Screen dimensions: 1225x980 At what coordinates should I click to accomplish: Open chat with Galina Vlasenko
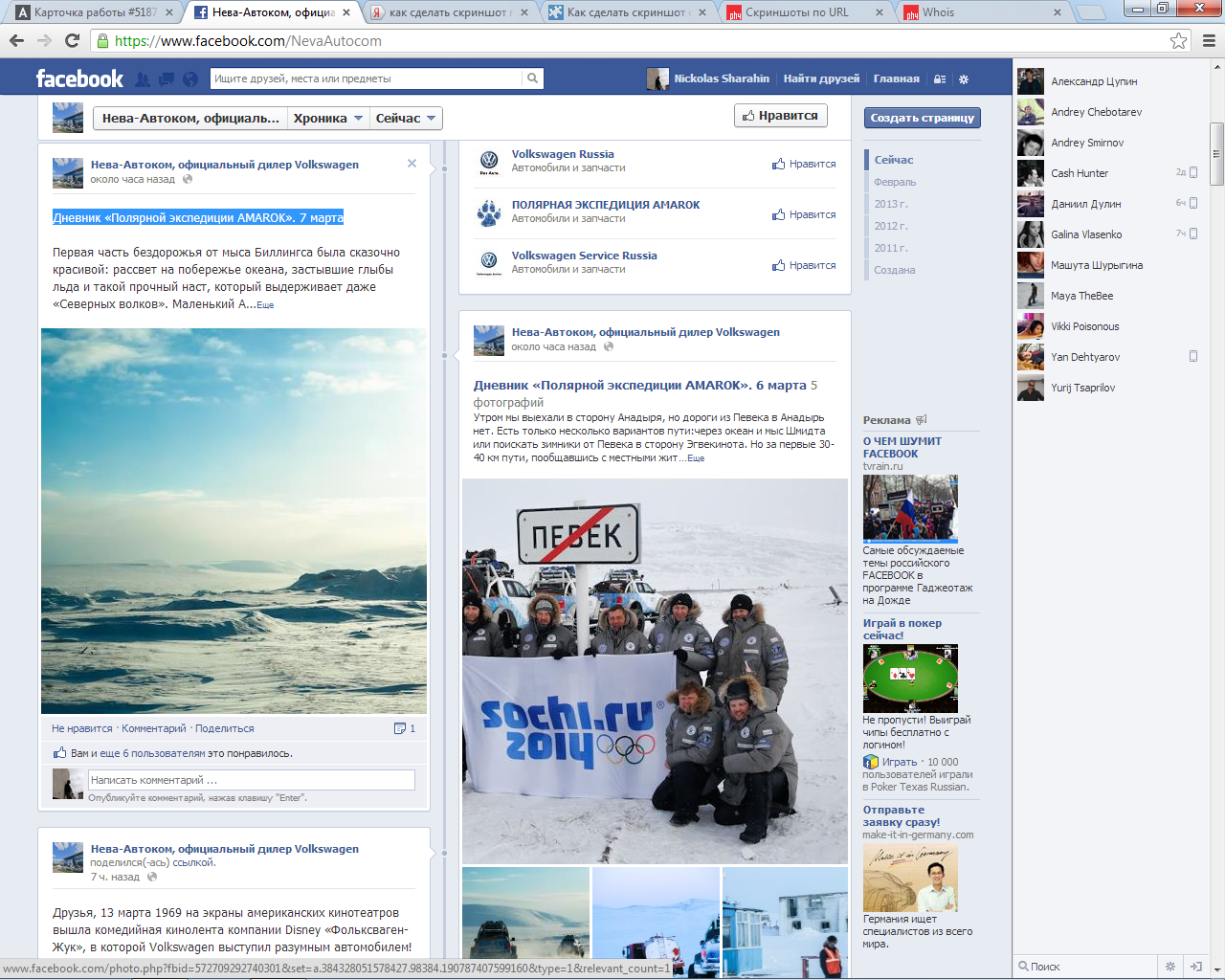click(x=1110, y=234)
